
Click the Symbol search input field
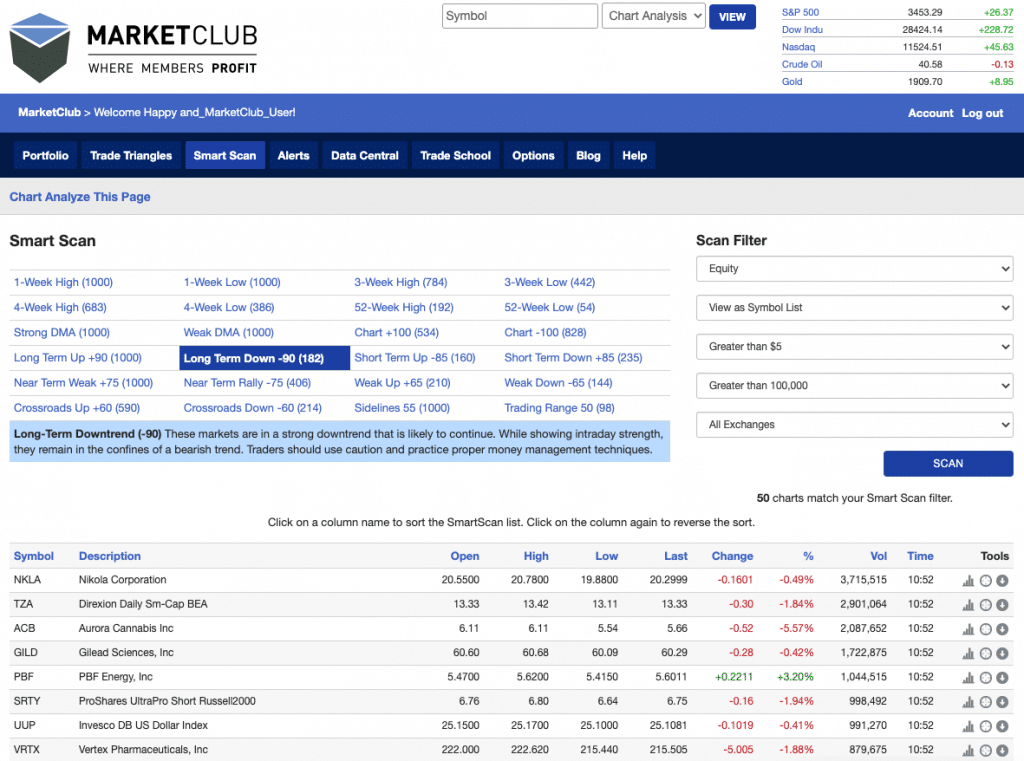[519, 17]
